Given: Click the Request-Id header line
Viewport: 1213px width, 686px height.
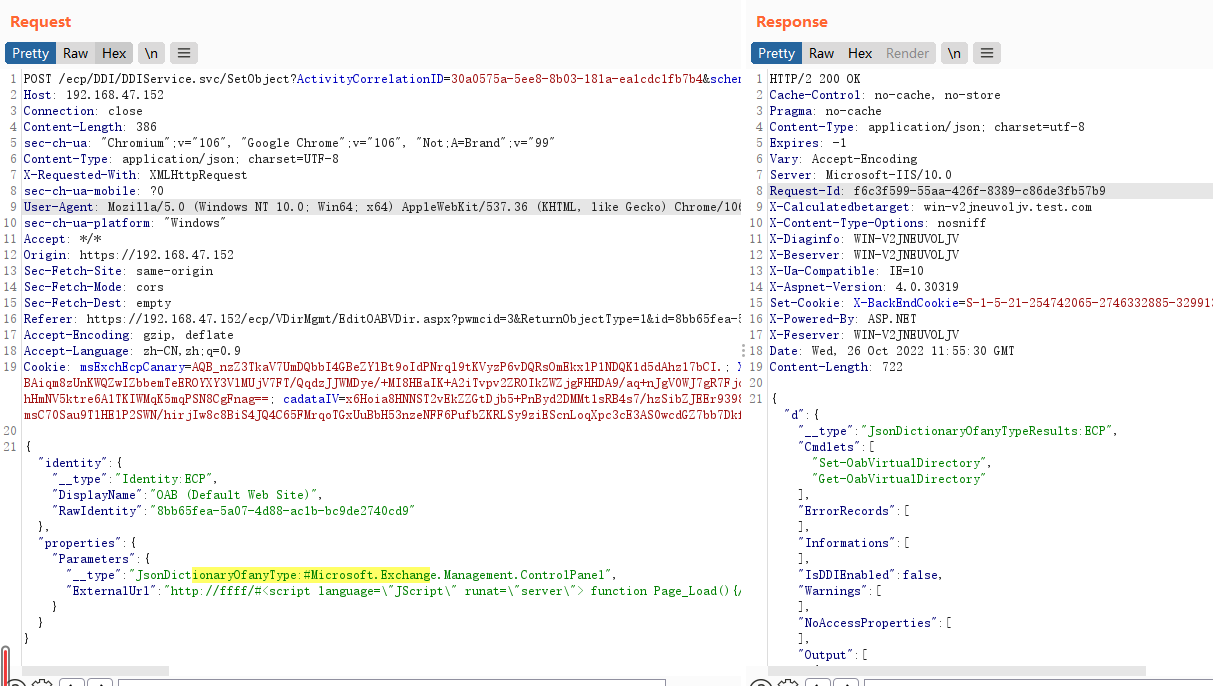Looking at the screenshot, I should (938, 191).
